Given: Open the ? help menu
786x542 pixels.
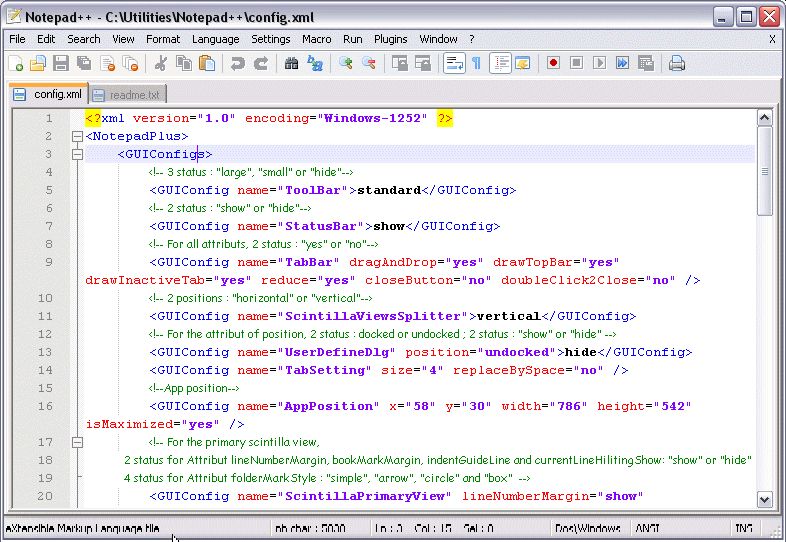Looking at the screenshot, I should point(472,39).
